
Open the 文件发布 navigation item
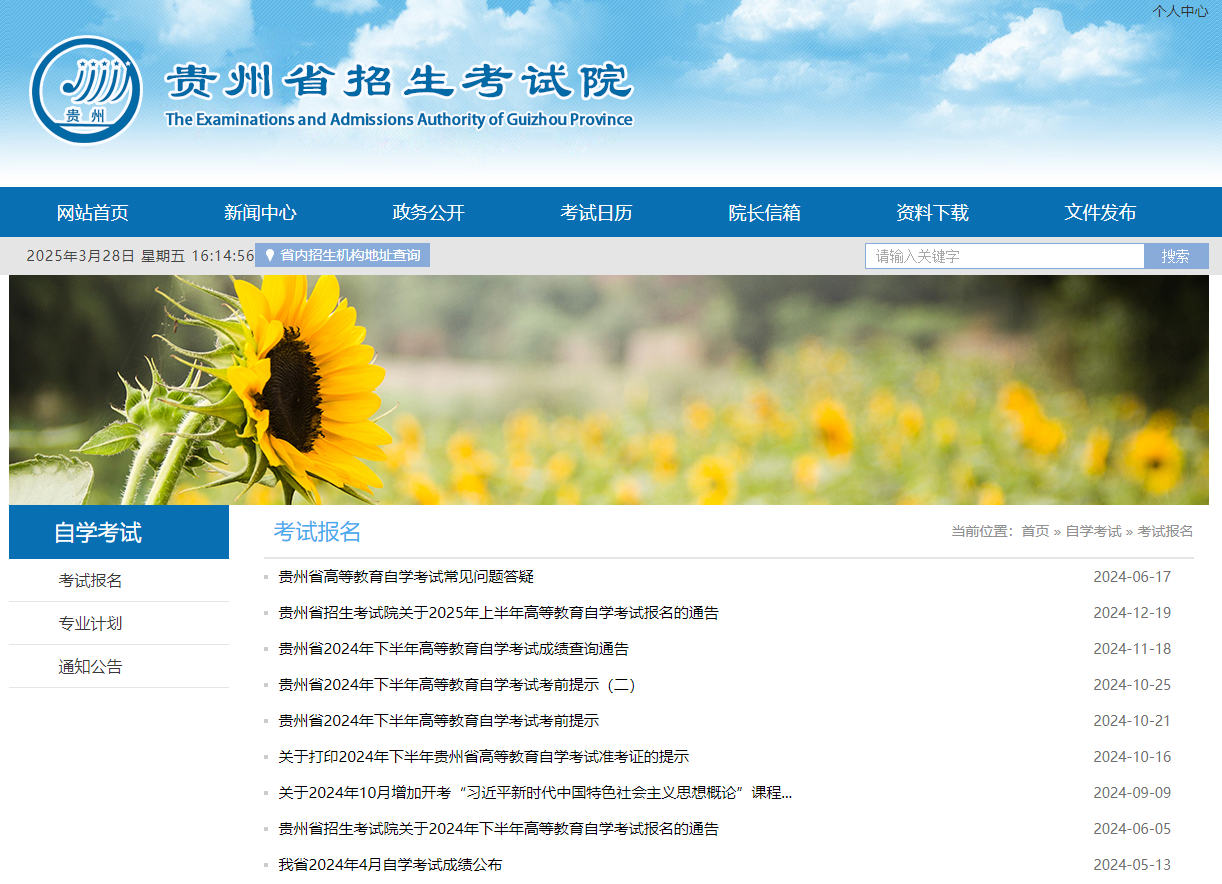tap(1100, 211)
